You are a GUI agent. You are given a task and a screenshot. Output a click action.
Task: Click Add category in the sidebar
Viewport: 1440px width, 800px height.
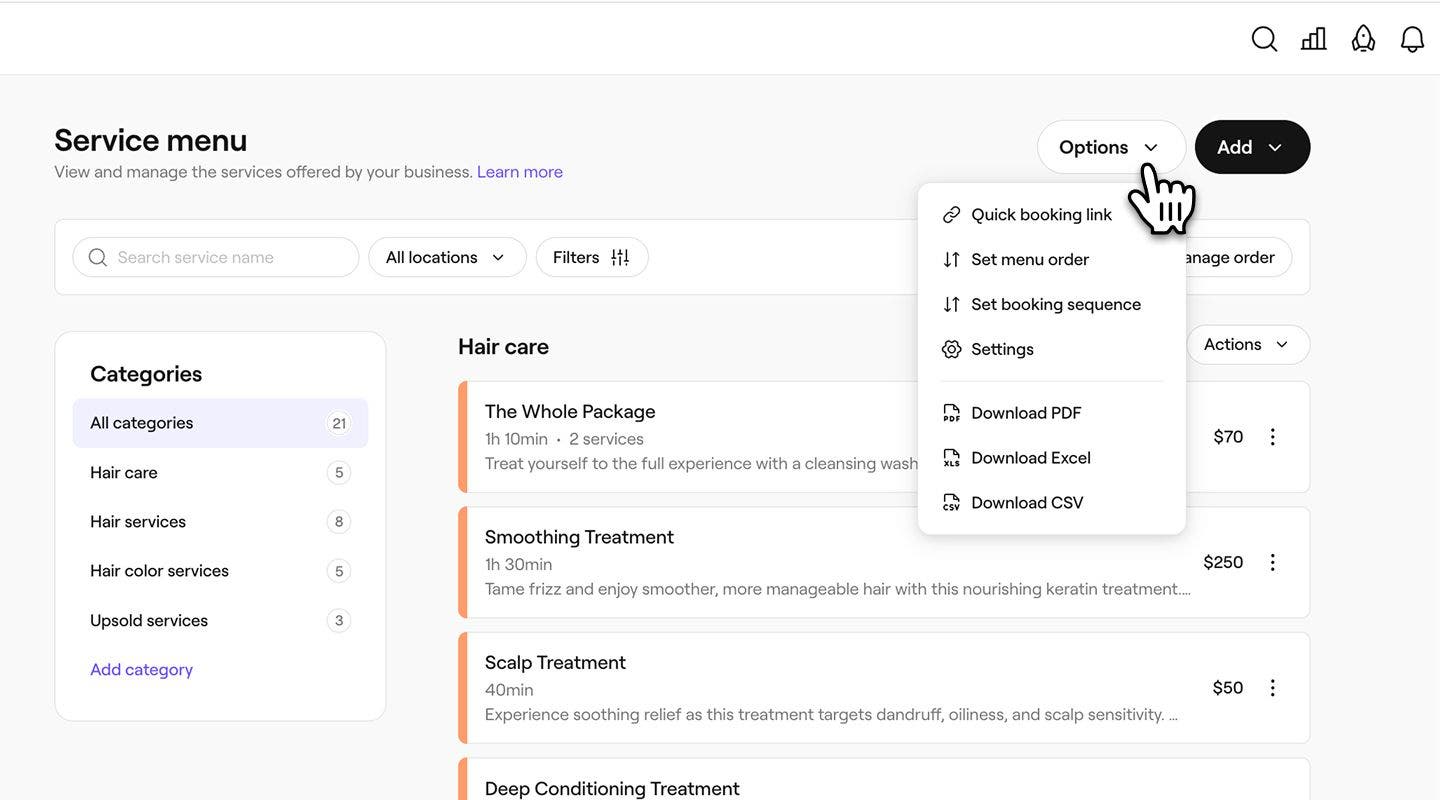click(x=141, y=667)
